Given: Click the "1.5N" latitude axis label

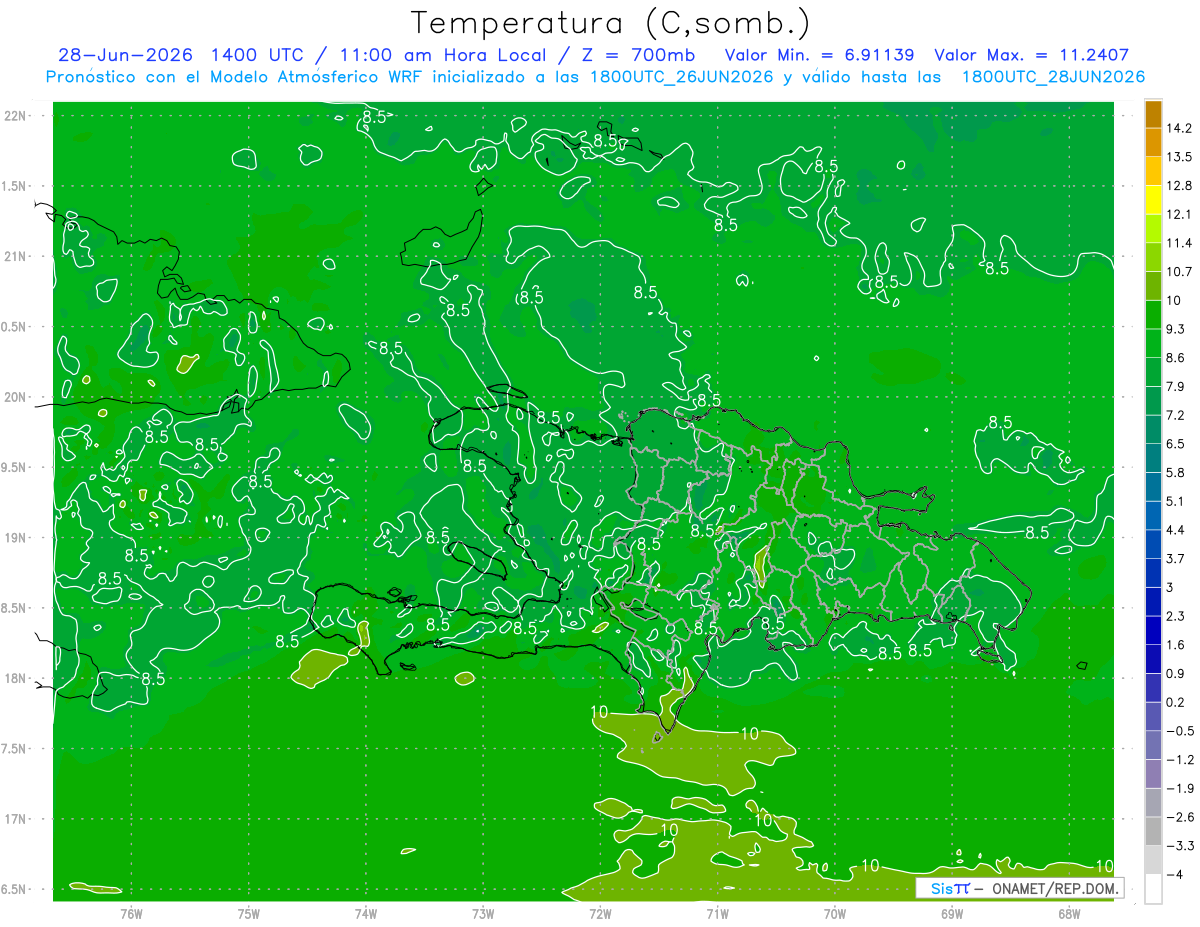Looking at the screenshot, I should click(15, 186).
